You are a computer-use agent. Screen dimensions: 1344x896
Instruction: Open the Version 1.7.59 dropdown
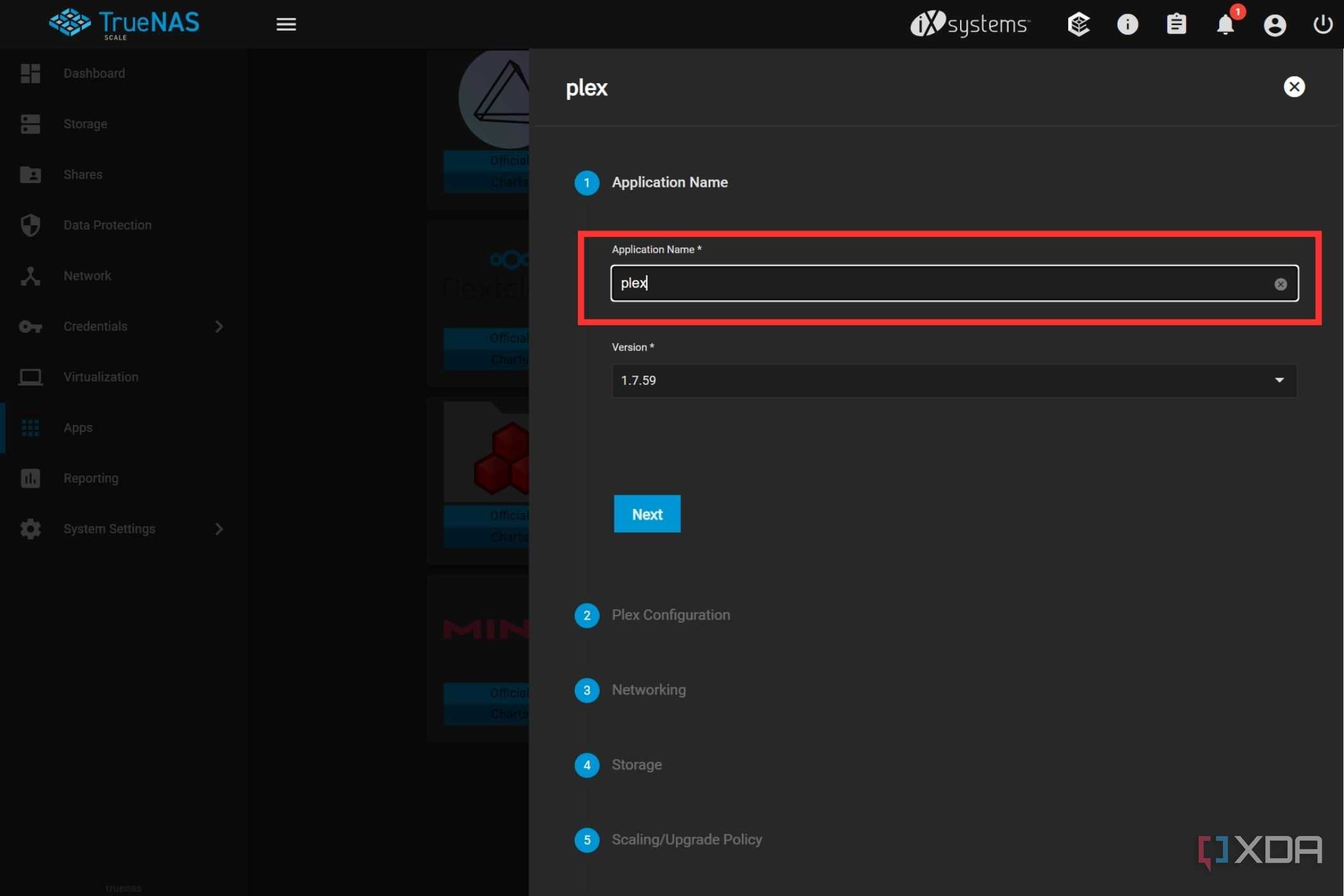click(954, 380)
